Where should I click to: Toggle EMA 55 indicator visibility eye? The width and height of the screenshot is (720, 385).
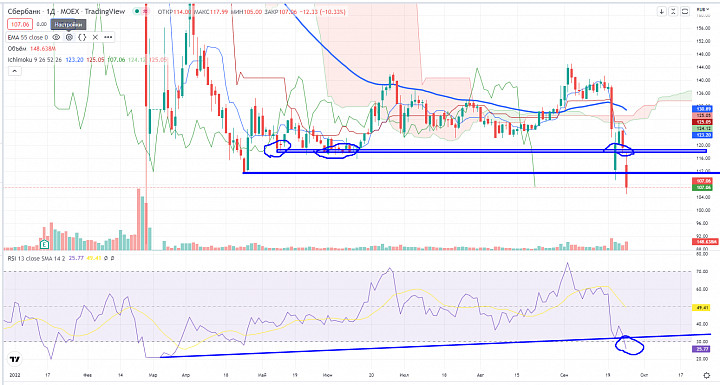56,37
